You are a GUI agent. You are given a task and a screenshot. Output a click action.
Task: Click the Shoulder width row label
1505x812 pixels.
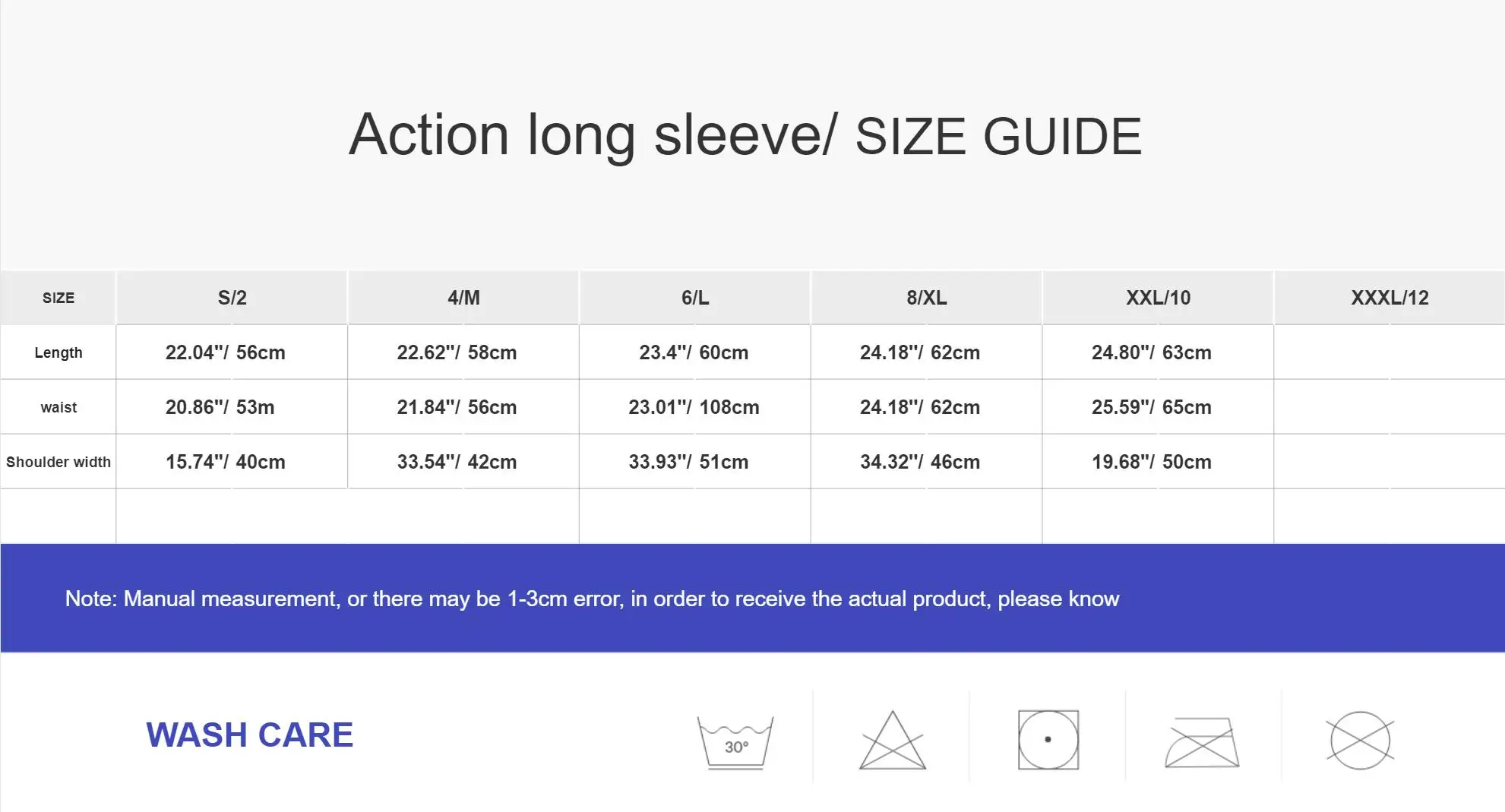pos(58,462)
